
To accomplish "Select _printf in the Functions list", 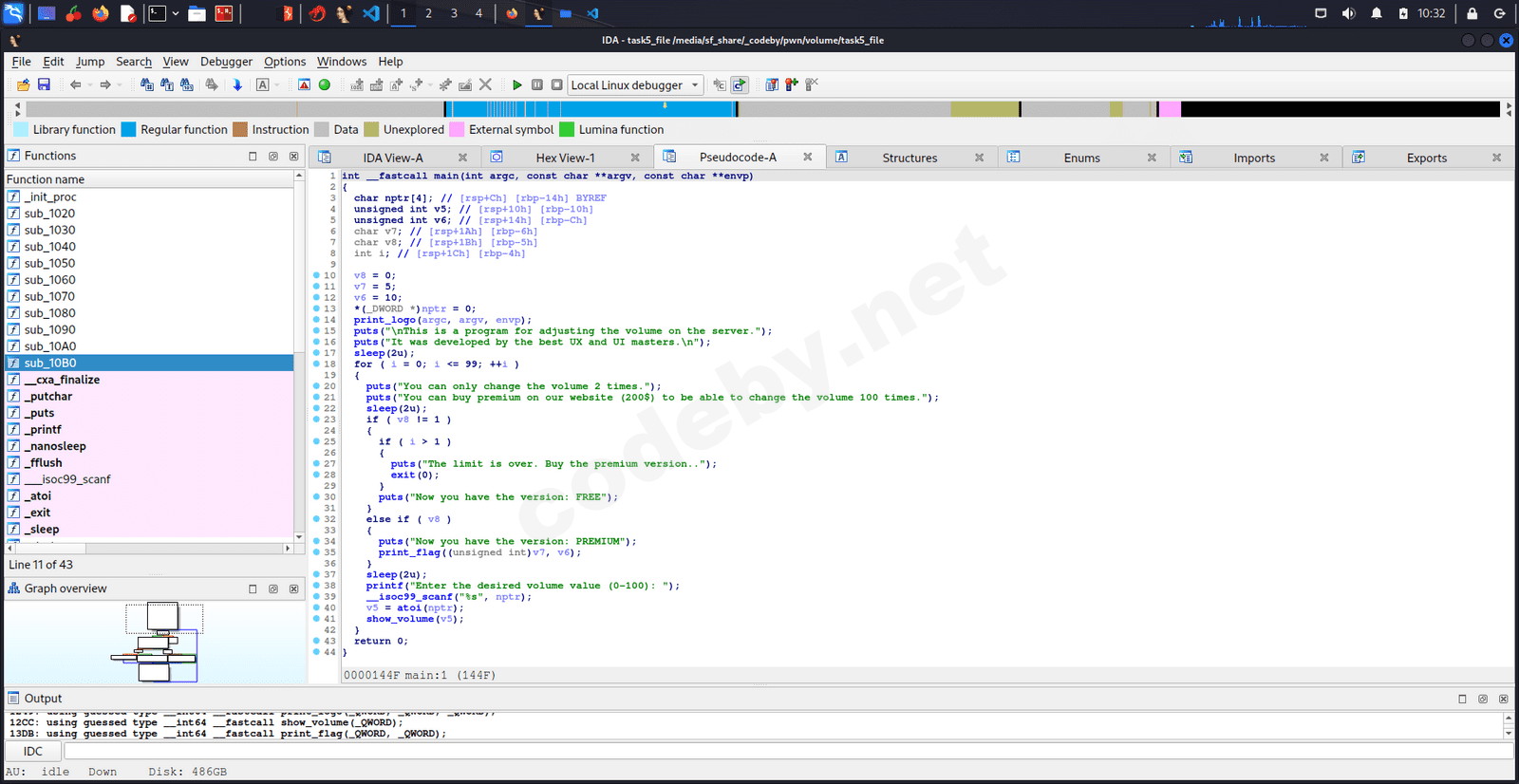I will [43, 429].
